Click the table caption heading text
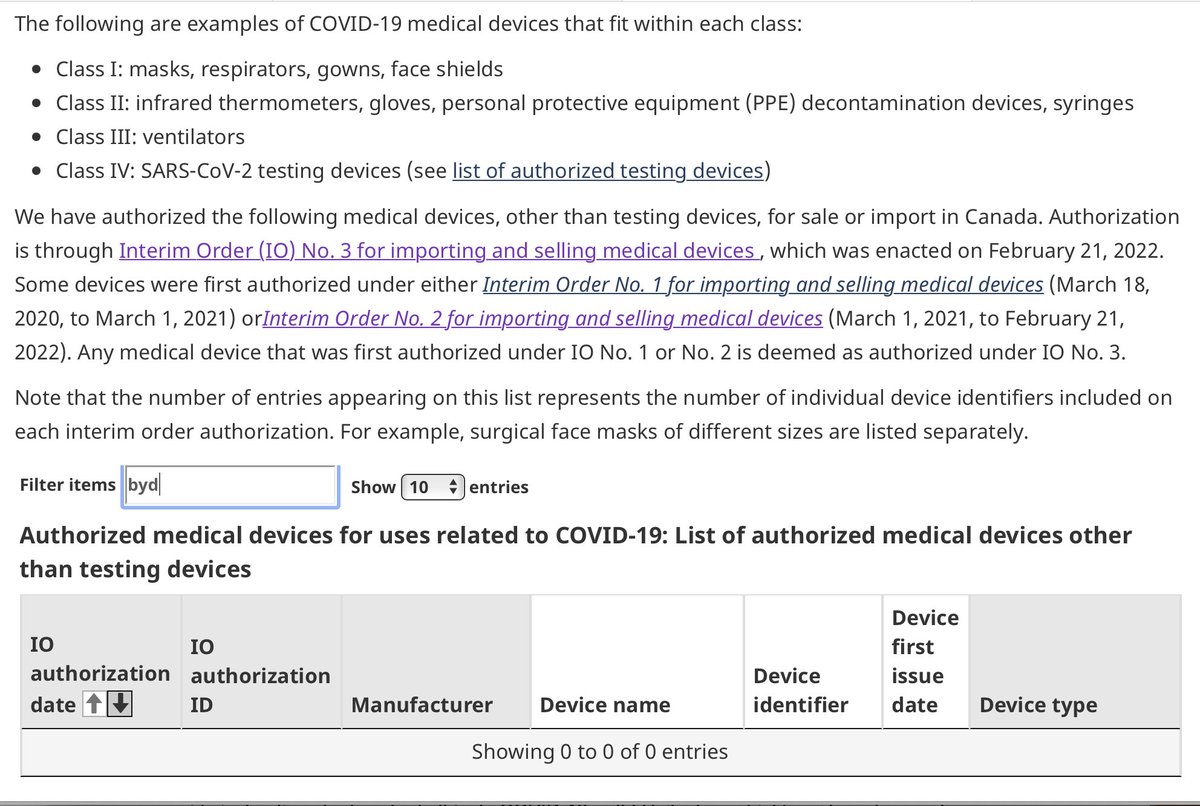1200x806 pixels. 576,552
